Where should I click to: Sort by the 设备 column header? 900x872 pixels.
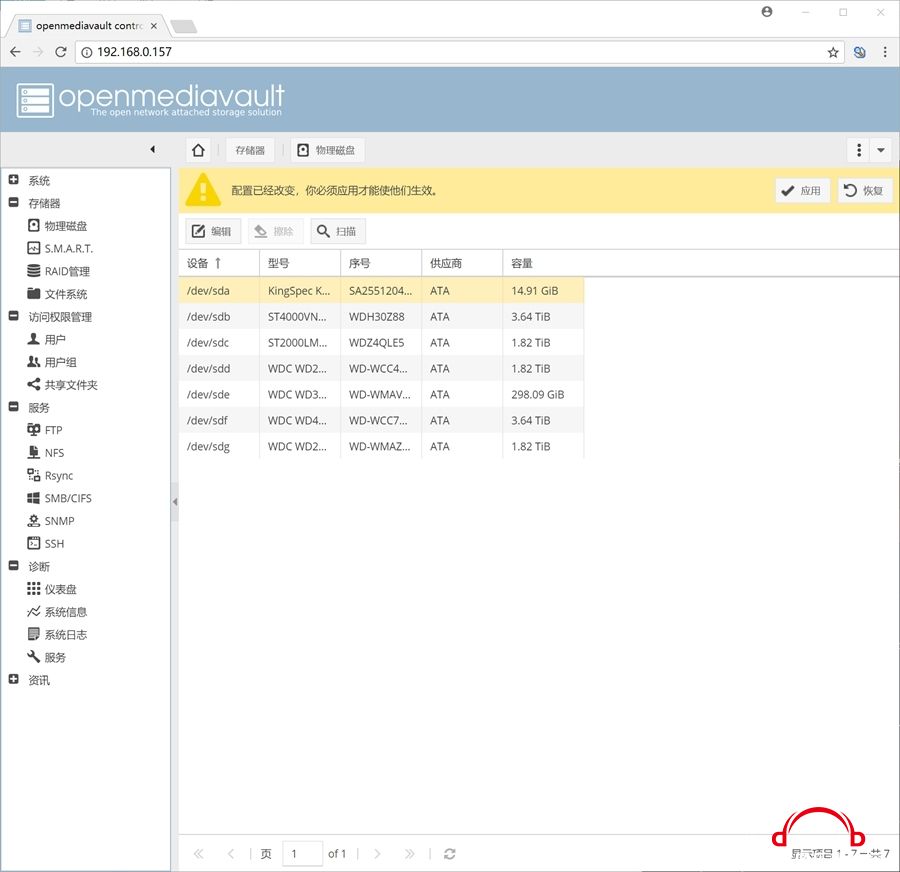point(219,263)
